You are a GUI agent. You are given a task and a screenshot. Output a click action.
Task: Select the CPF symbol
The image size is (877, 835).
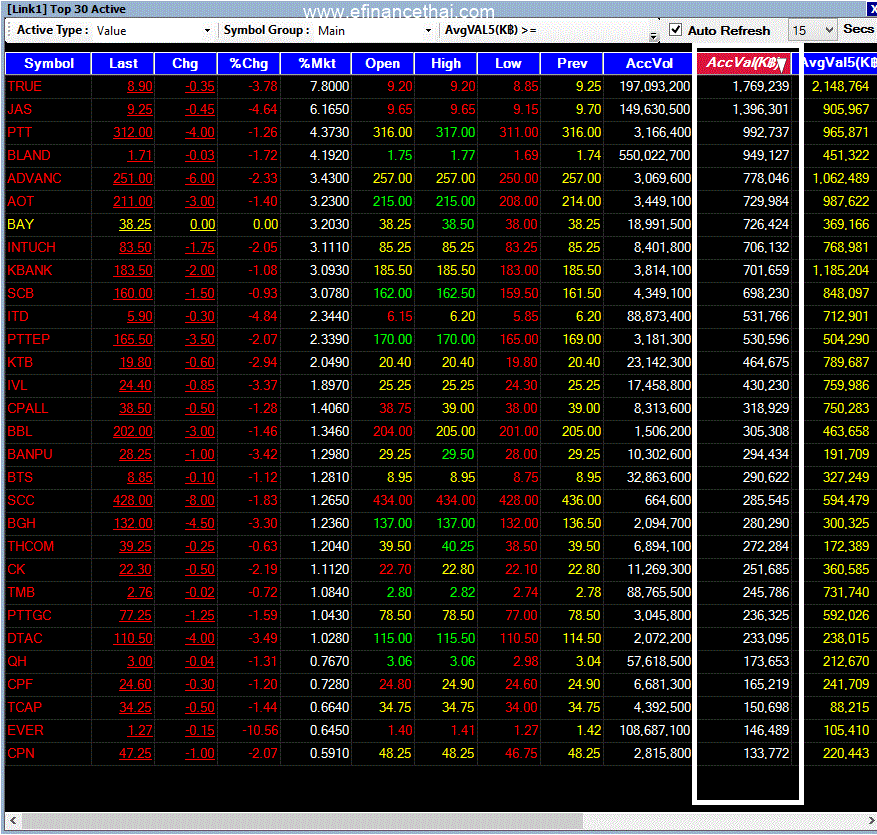(x=20, y=684)
